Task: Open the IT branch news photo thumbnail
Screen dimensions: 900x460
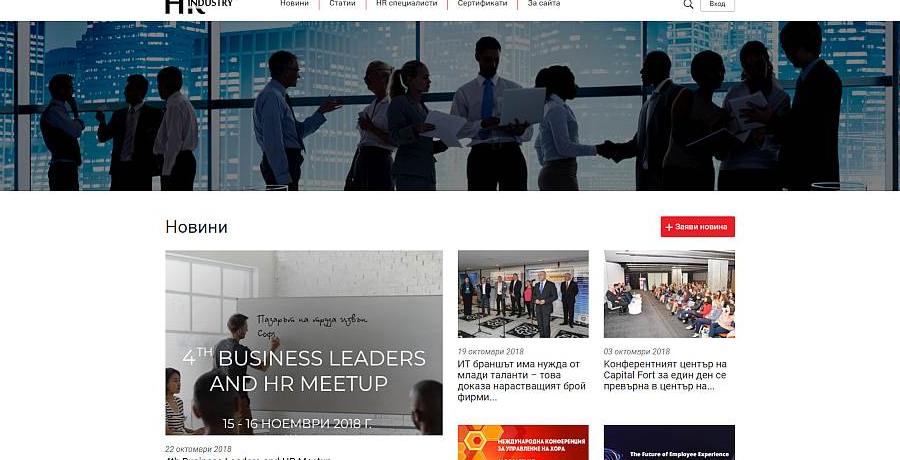Action: point(523,294)
